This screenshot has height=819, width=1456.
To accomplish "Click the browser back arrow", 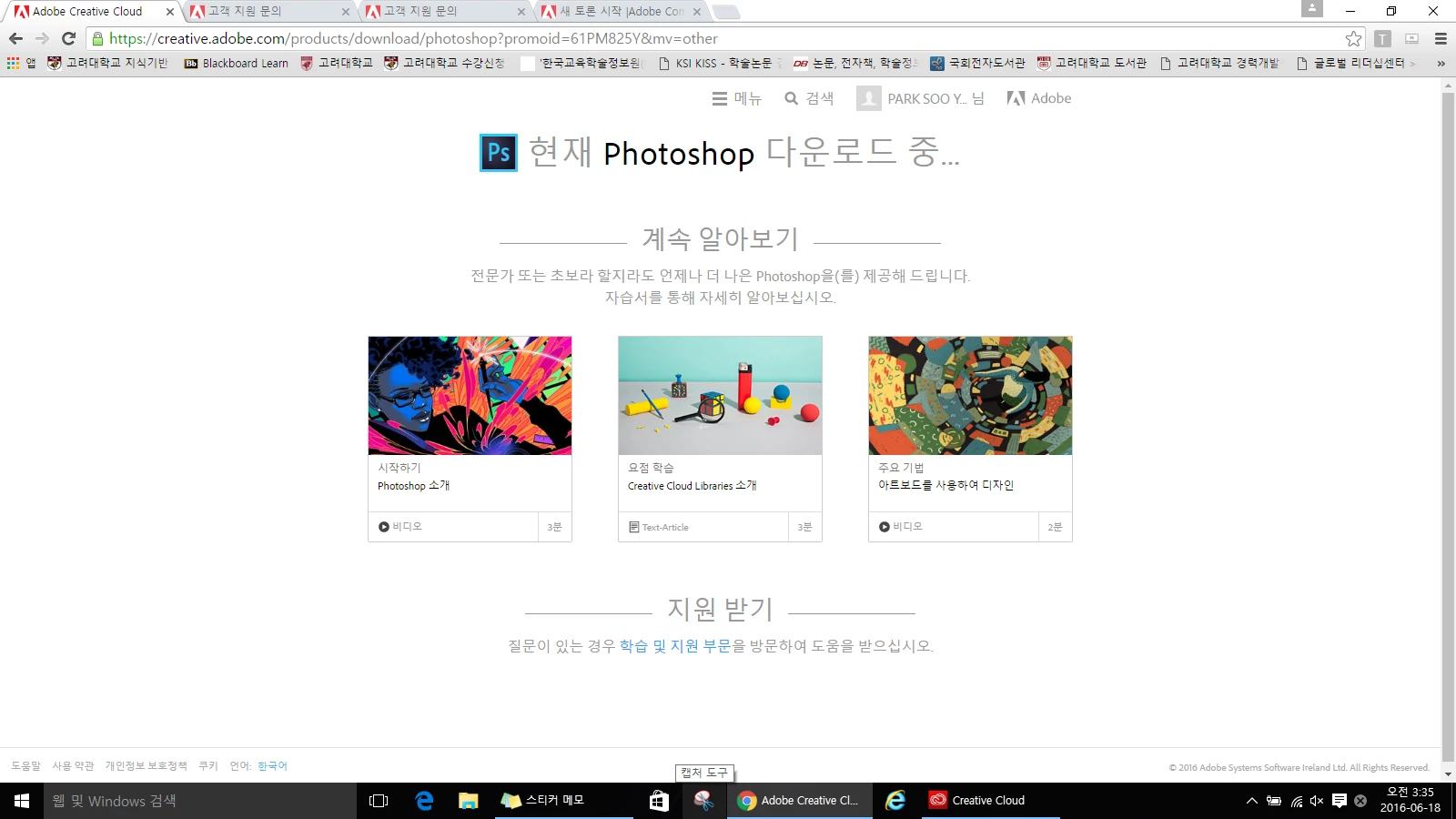I will pyautogui.click(x=15, y=39).
